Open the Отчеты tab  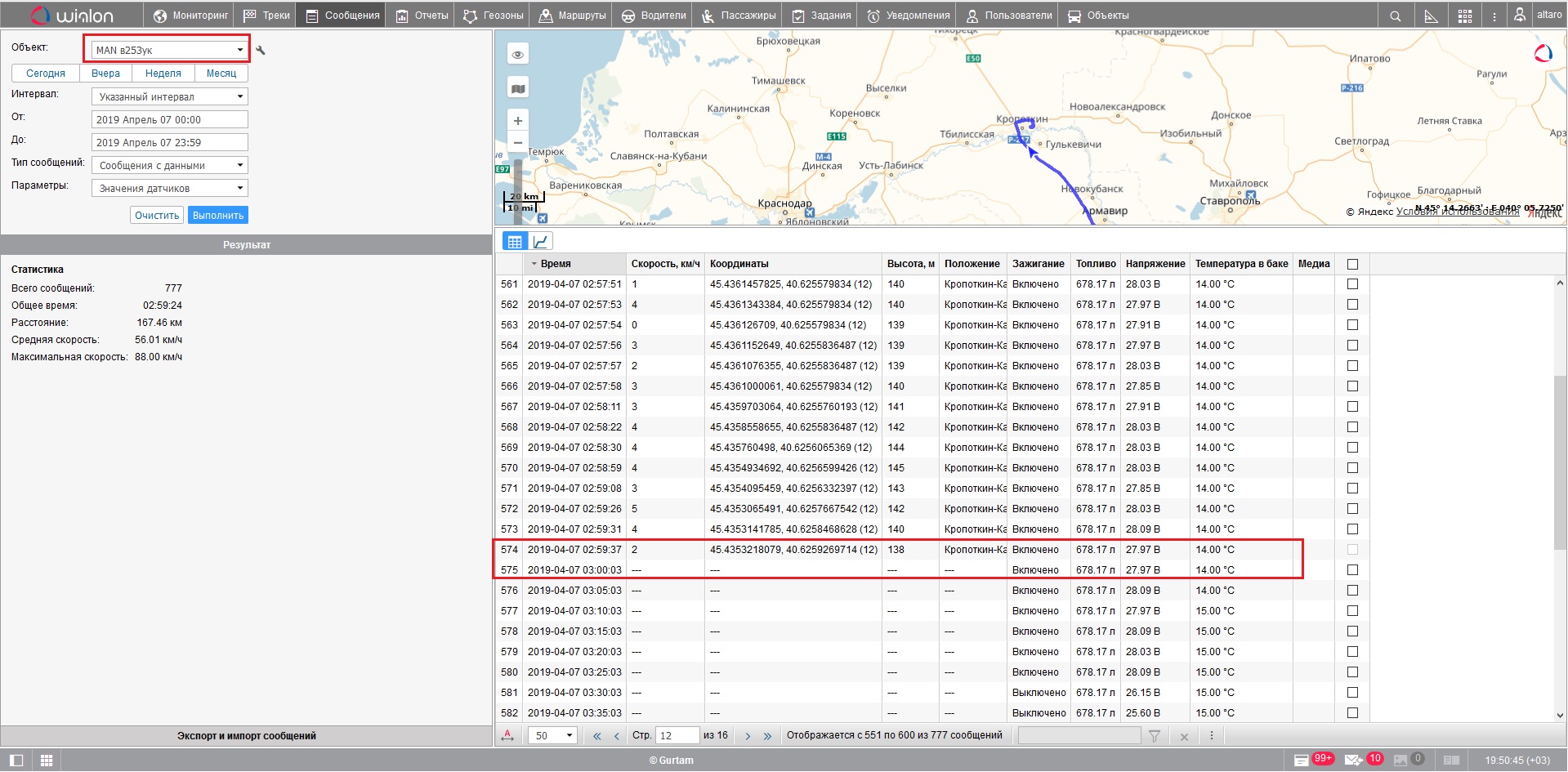coord(422,16)
